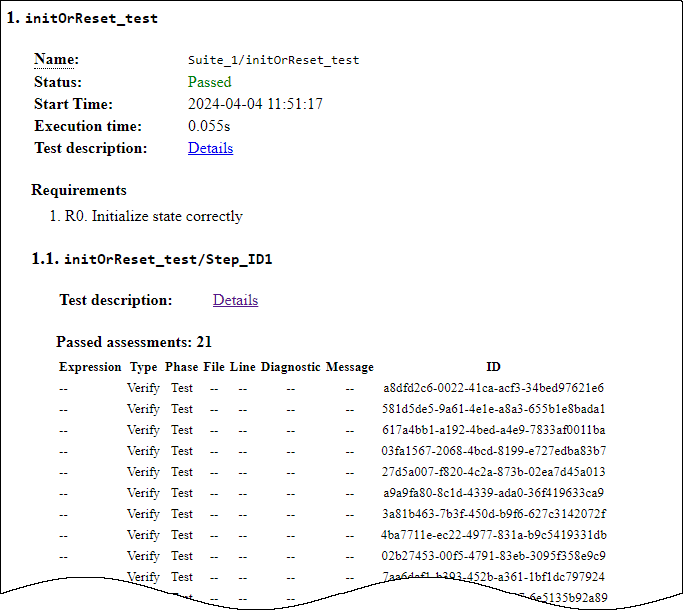Click the green Passed status value

[210, 82]
